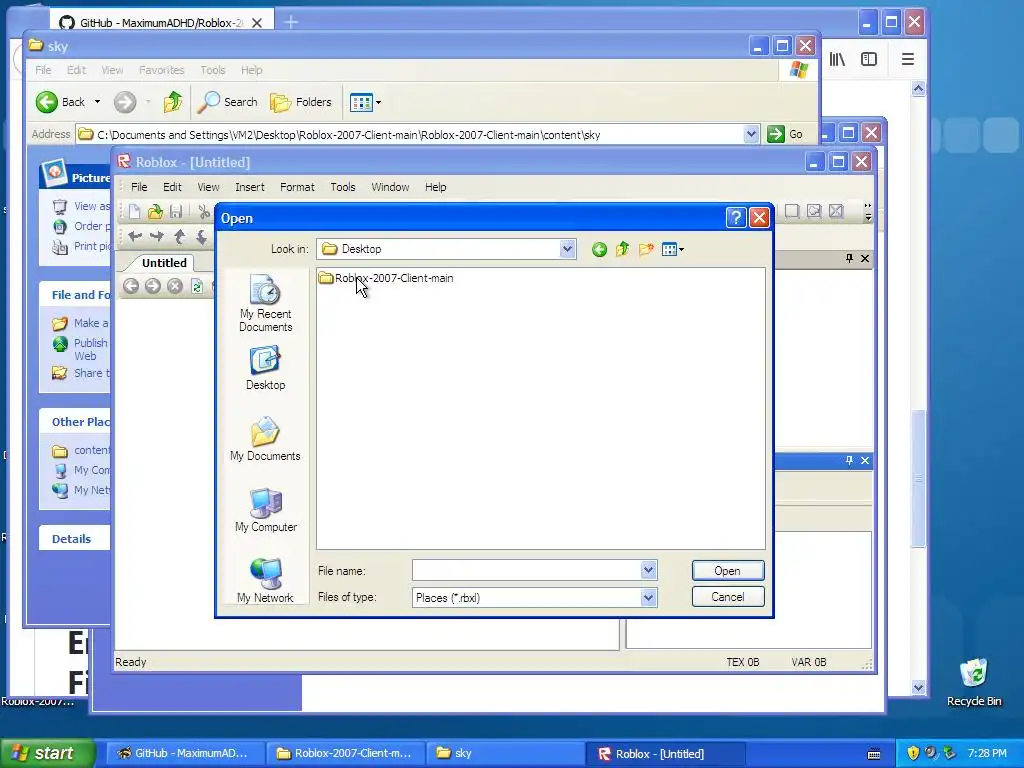Screen dimensions: 1024x768
Task: Click the pin icon on lower Roblox side panel
Action: tap(849, 461)
